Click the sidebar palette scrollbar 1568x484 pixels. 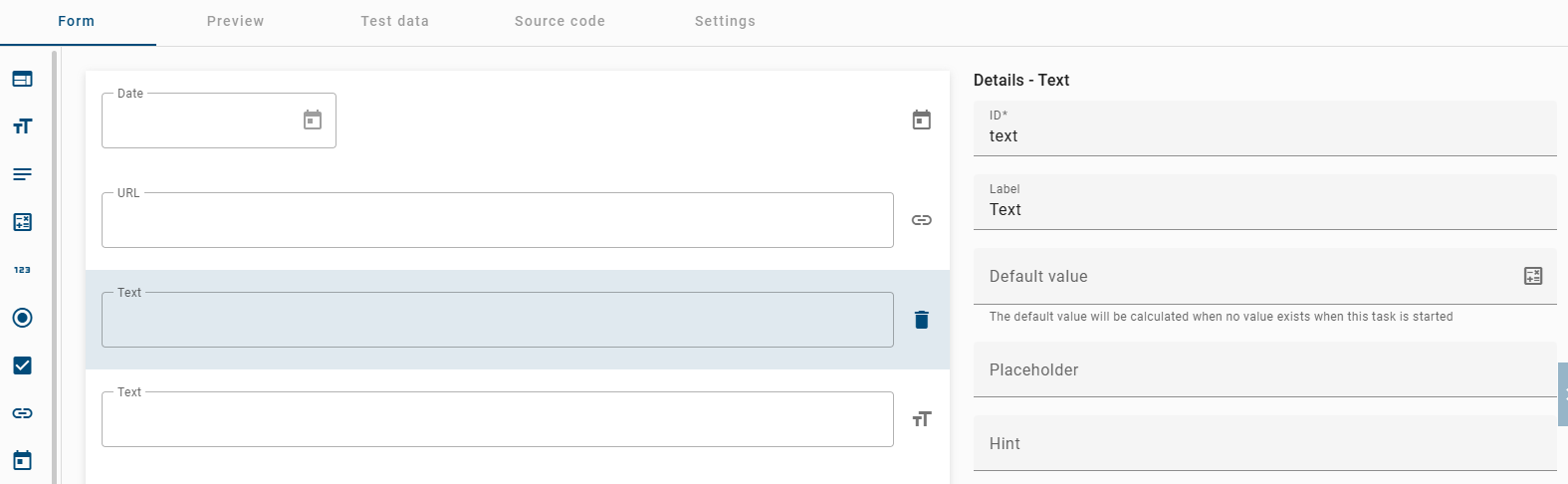pyautogui.click(x=54, y=267)
